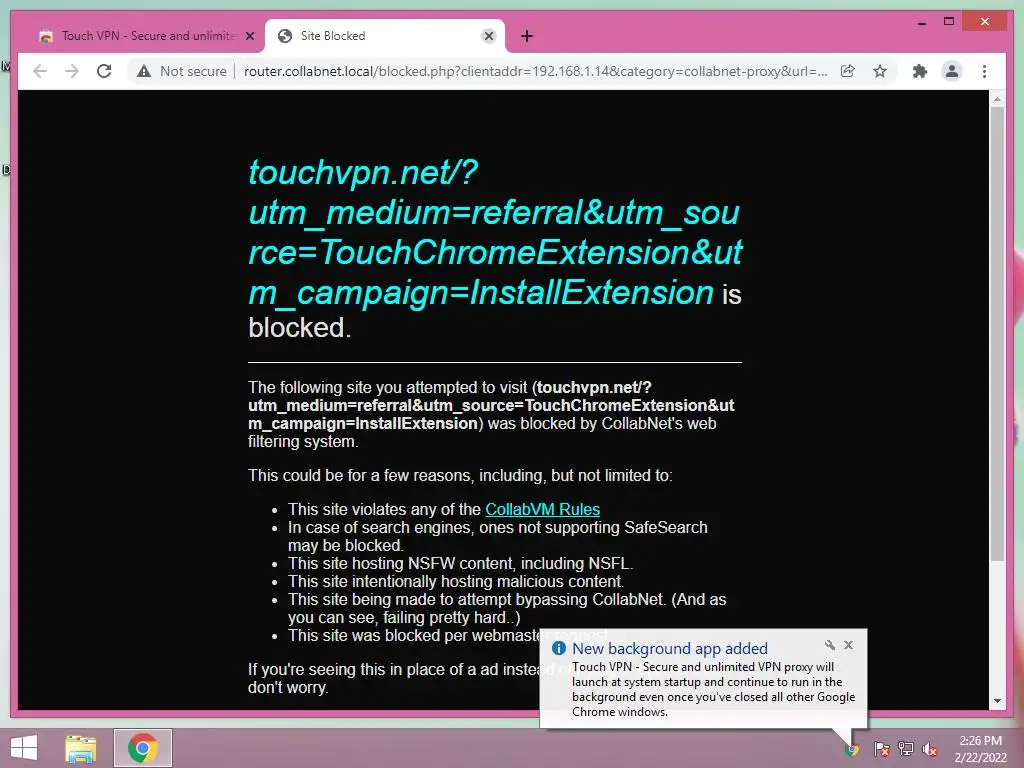Viewport: 1024px width, 768px height.
Task: Open the Action Center flag tray icon
Action: pos(881,749)
